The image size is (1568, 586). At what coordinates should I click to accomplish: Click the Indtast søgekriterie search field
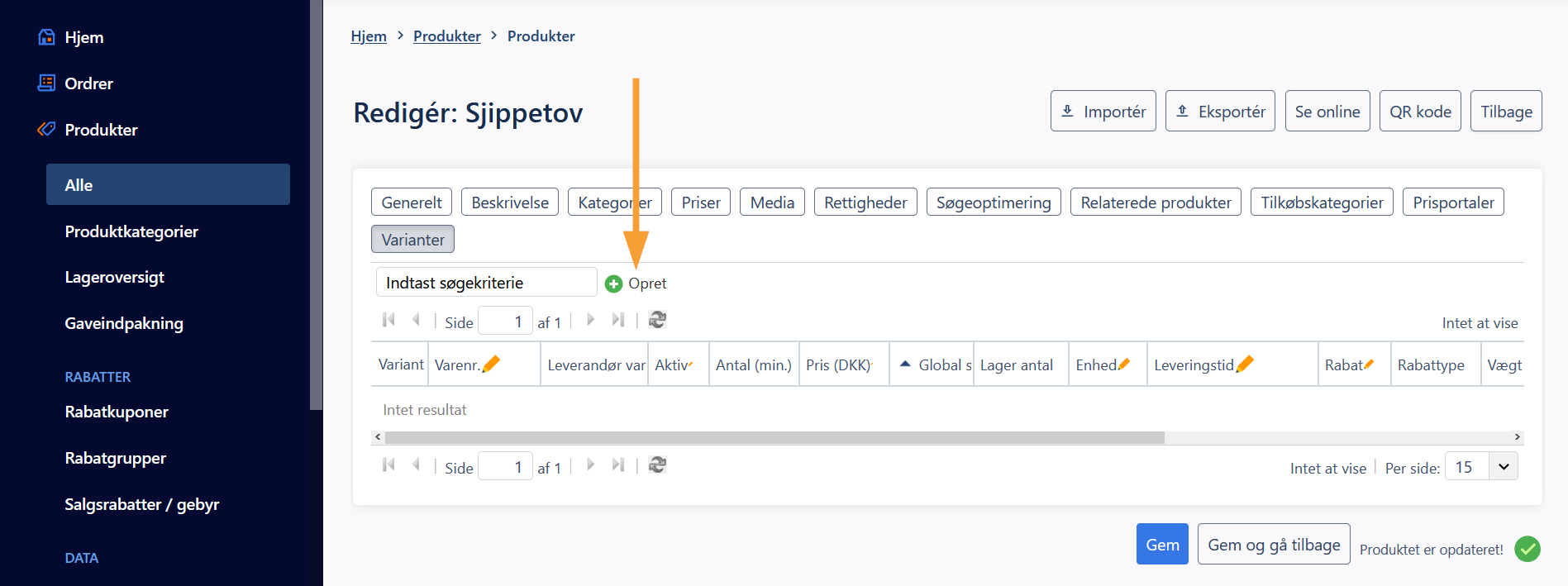(486, 283)
